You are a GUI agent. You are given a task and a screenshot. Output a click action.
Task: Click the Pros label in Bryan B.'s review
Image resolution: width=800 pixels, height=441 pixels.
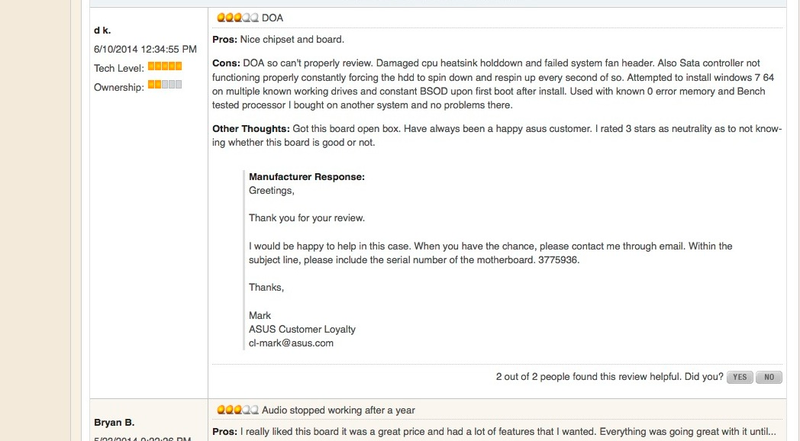[225, 432]
